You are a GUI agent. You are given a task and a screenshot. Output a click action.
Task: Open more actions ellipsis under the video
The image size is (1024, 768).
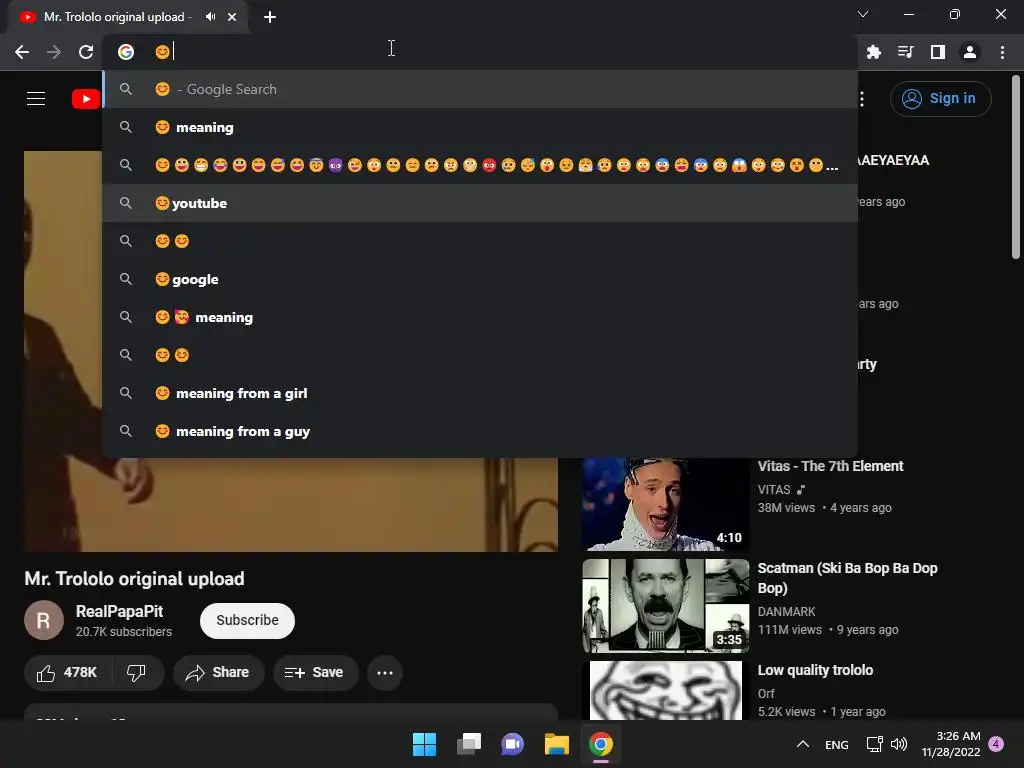[x=385, y=673]
